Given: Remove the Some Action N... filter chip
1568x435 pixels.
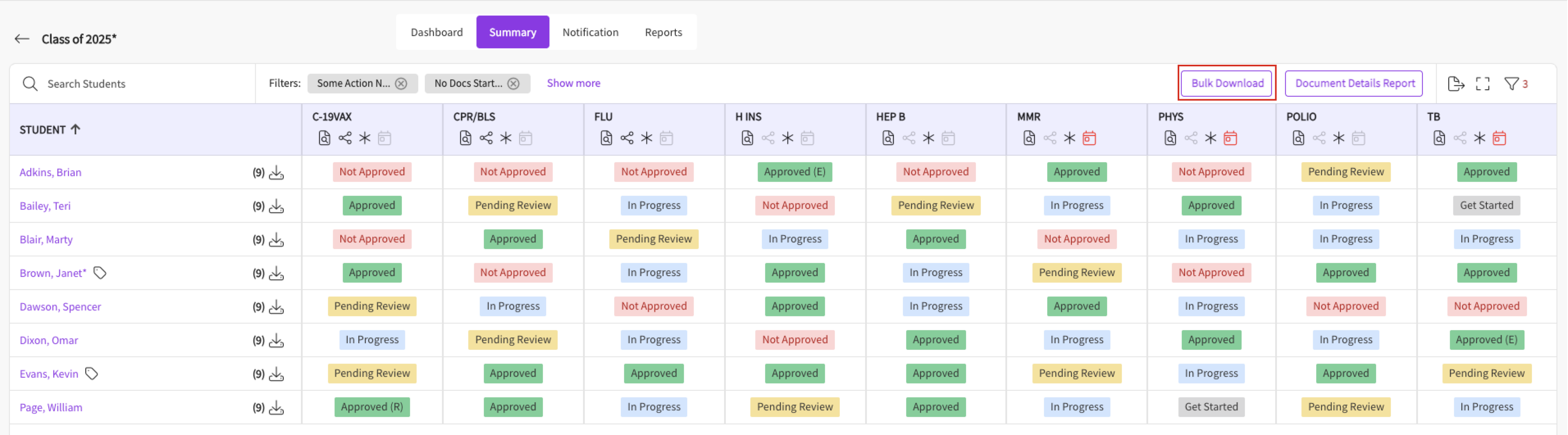Looking at the screenshot, I should coord(401,83).
